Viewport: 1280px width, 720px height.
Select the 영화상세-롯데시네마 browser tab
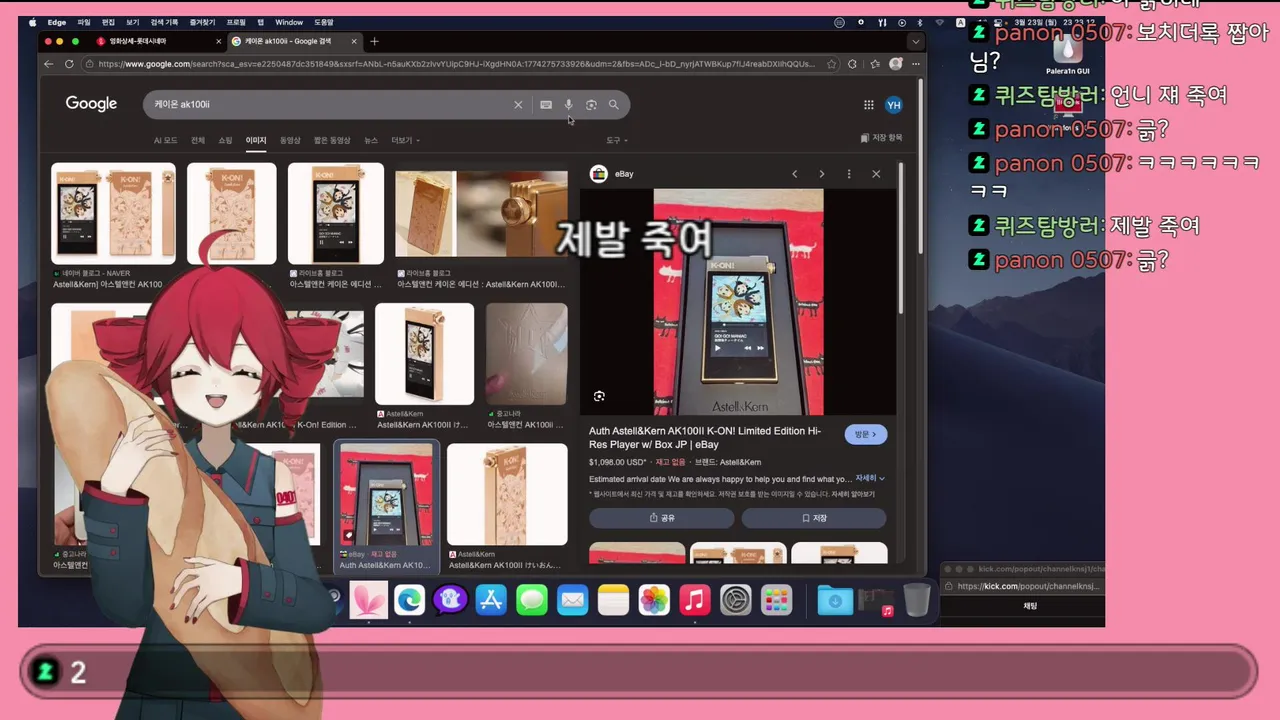(158, 41)
